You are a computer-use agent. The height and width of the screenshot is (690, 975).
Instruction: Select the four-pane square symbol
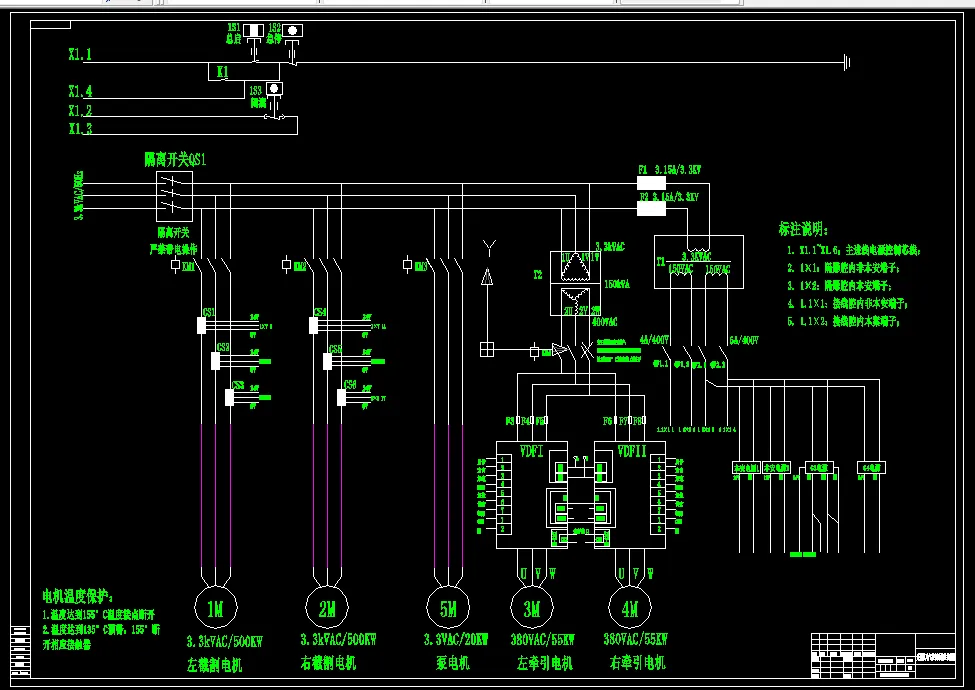click(487, 349)
